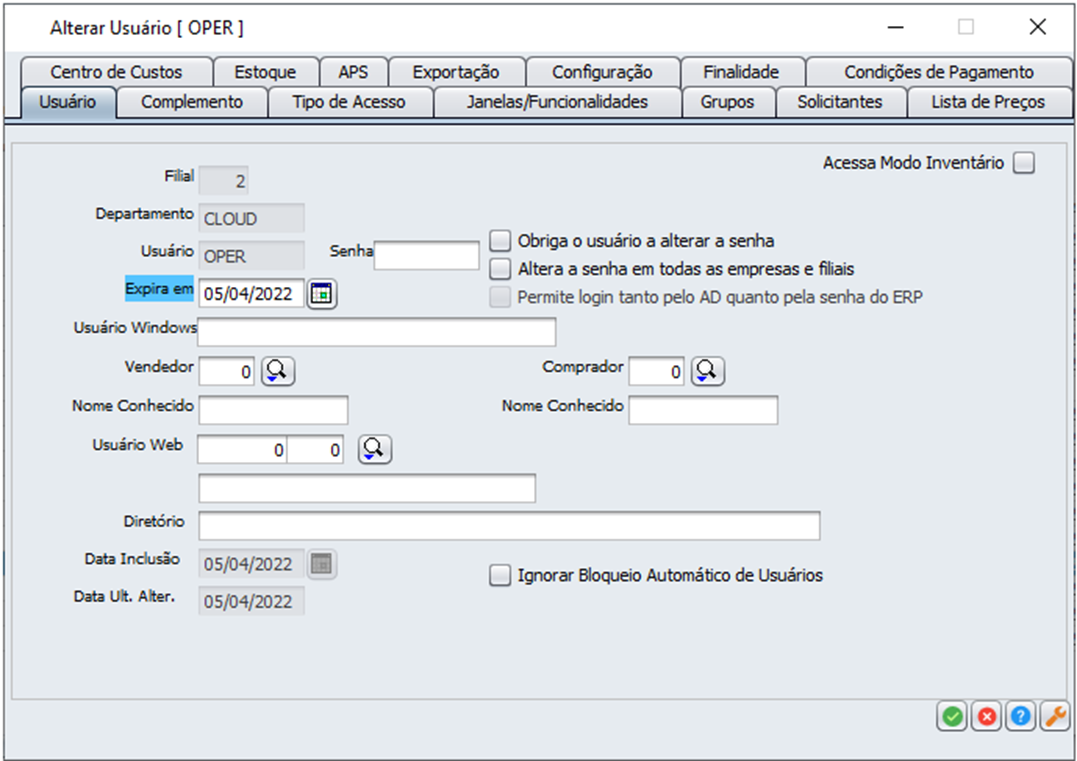Focus the Usuário Windows input field
Screen dimensions: 1077x761
(x=376, y=332)
